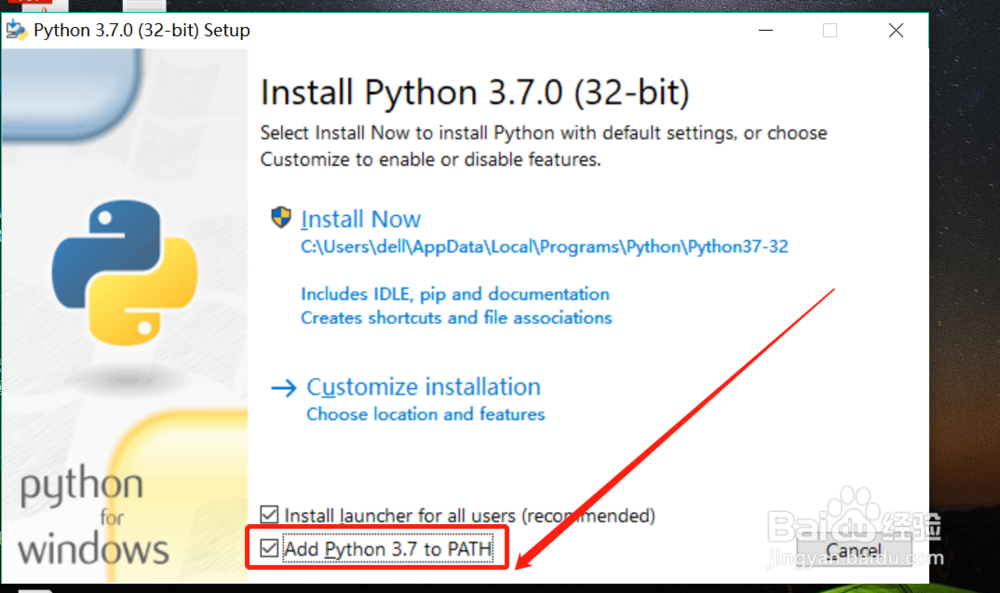Click the Python installer icon in title bar

pyautogui.click(x=16, y=30)
